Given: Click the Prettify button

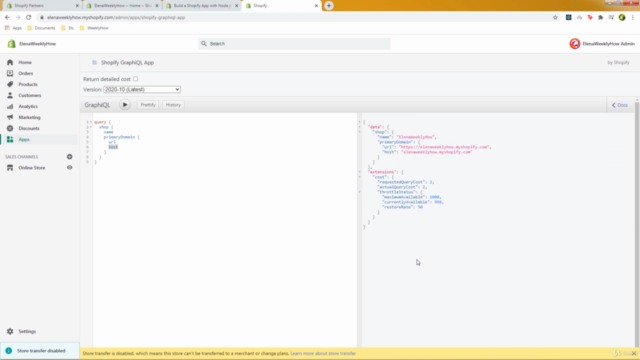Looking at the screenshot, I should point(148,105).
